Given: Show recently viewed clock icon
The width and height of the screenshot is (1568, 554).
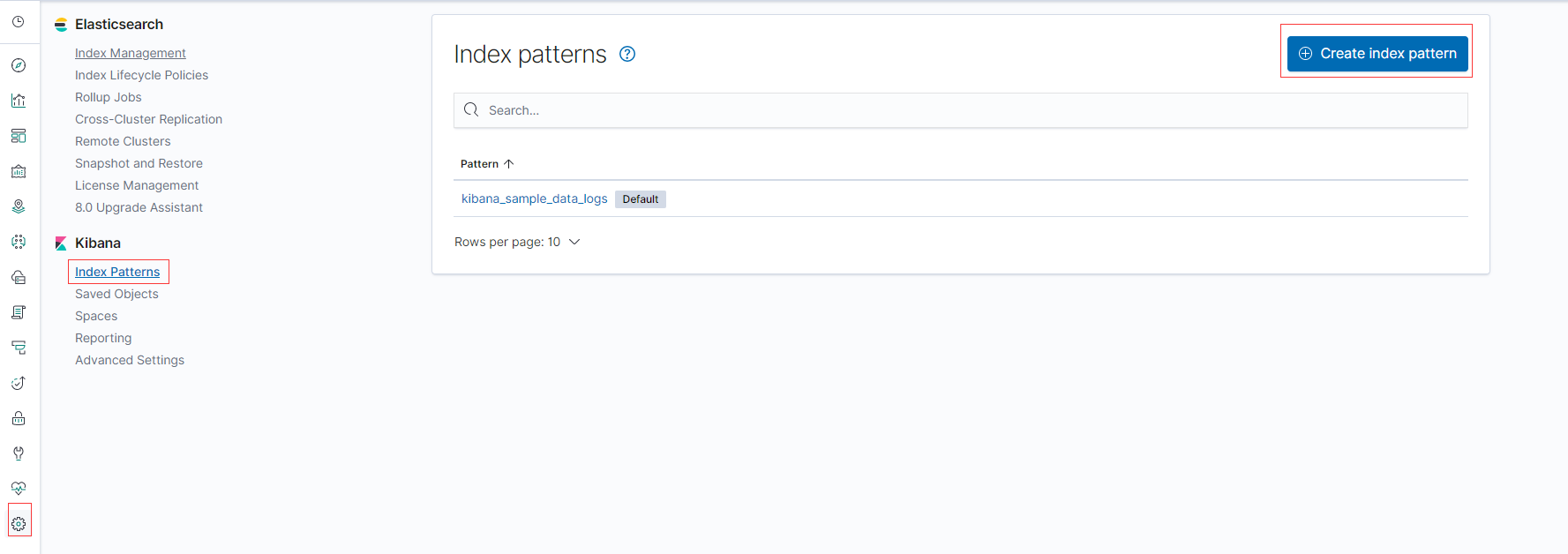Looking at the screenshot, I should point(19,22).
